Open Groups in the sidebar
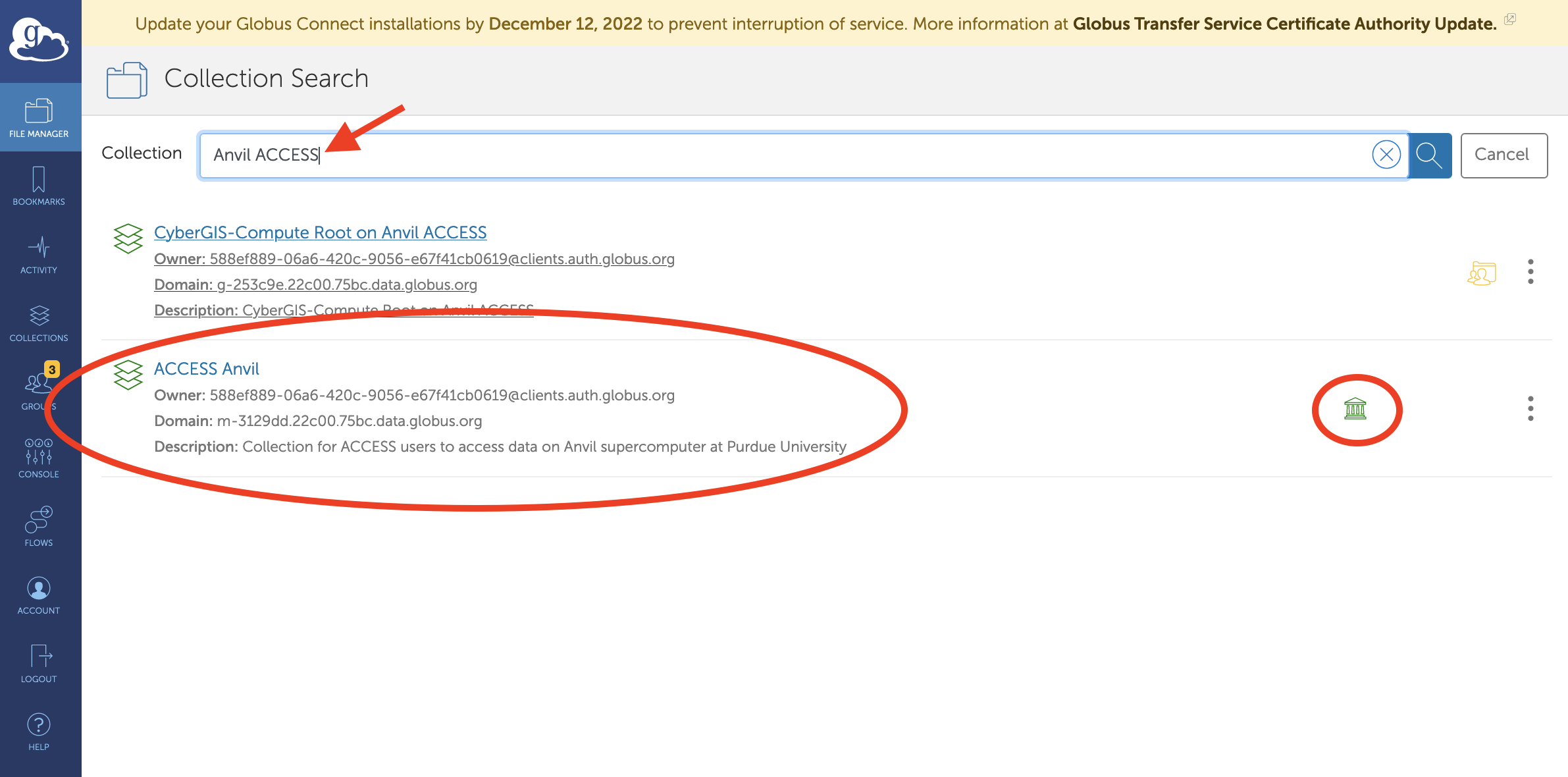This screenshot has height=777, width=1568. point(39,391)
